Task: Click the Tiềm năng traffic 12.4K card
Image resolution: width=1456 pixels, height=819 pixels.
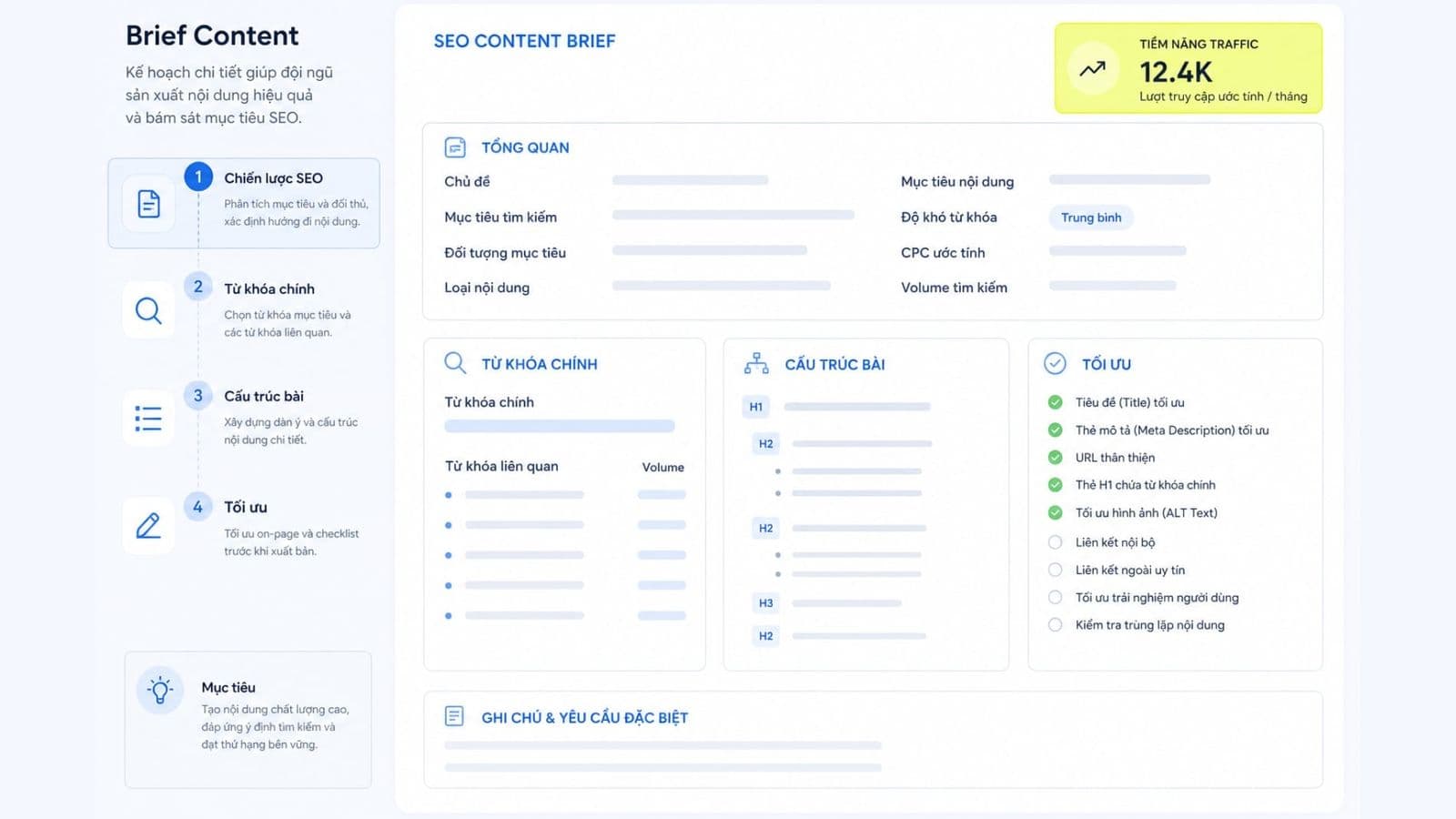Action: [x=1188, y=68]
